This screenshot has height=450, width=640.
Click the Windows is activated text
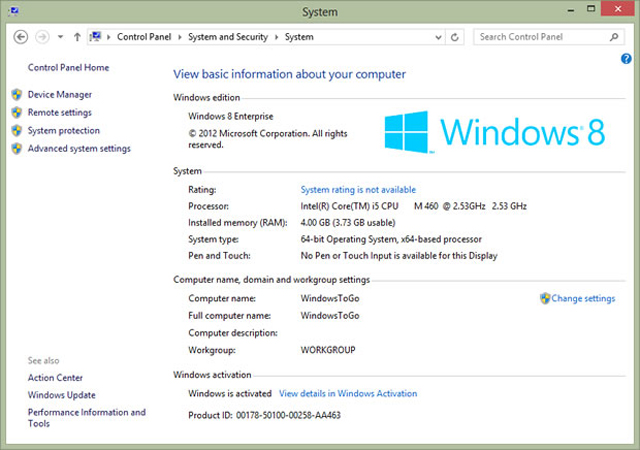pos(230,394)
